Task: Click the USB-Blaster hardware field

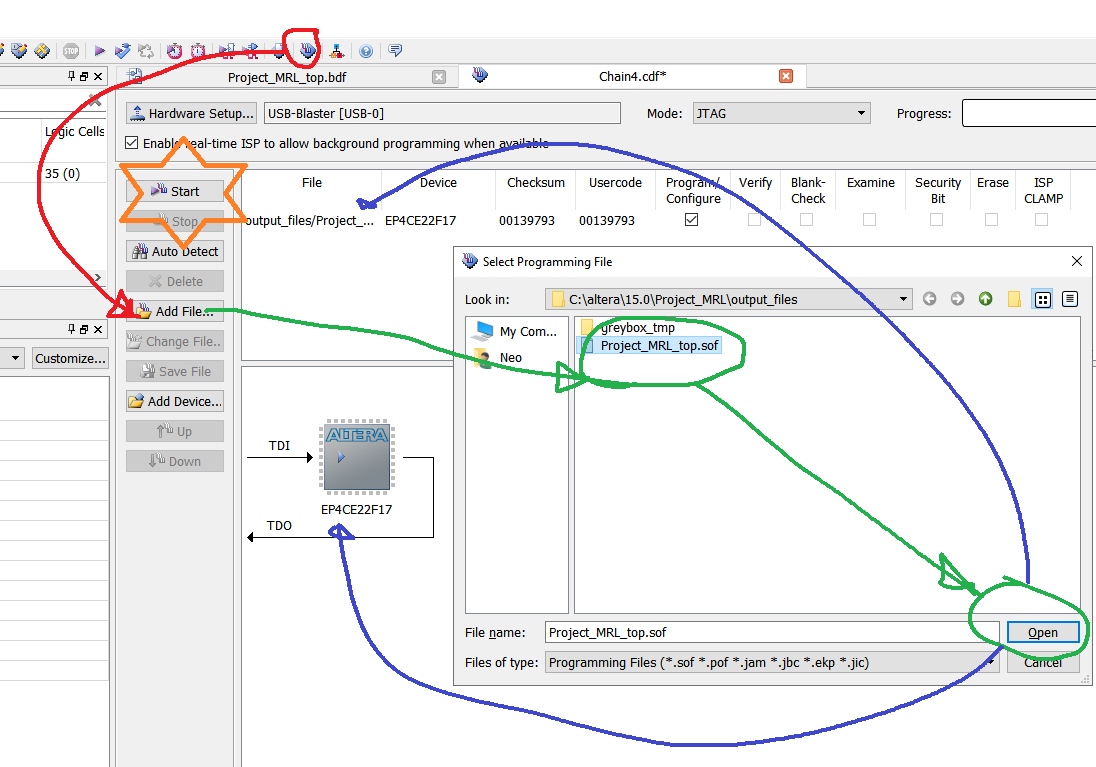Action: 442,113
